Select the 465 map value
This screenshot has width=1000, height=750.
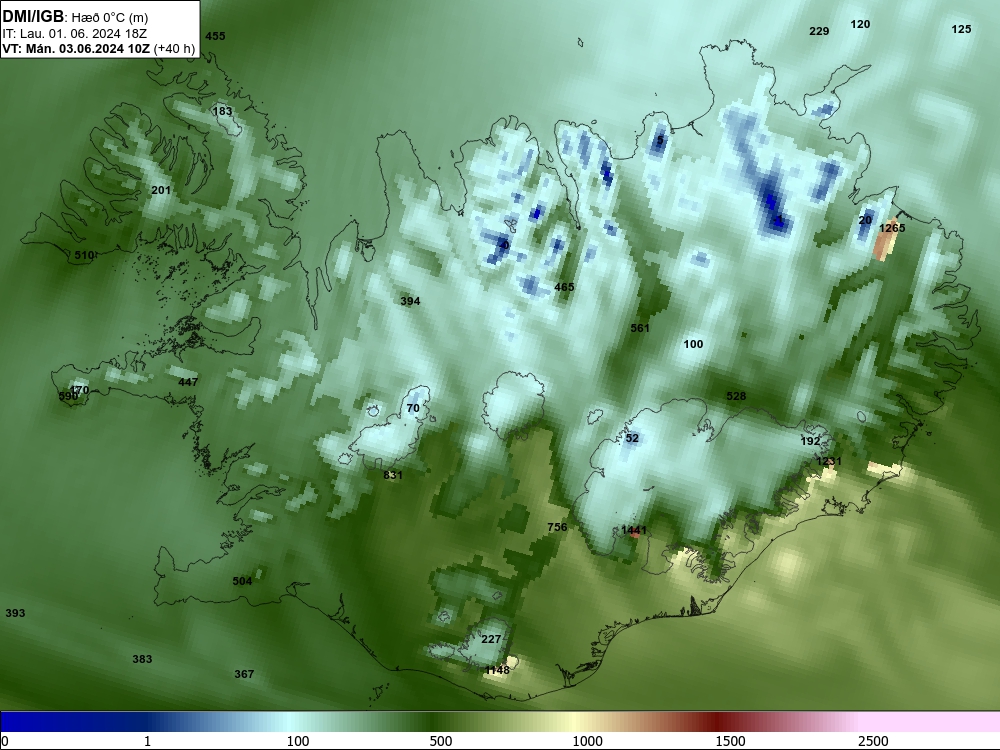(564, 287)
